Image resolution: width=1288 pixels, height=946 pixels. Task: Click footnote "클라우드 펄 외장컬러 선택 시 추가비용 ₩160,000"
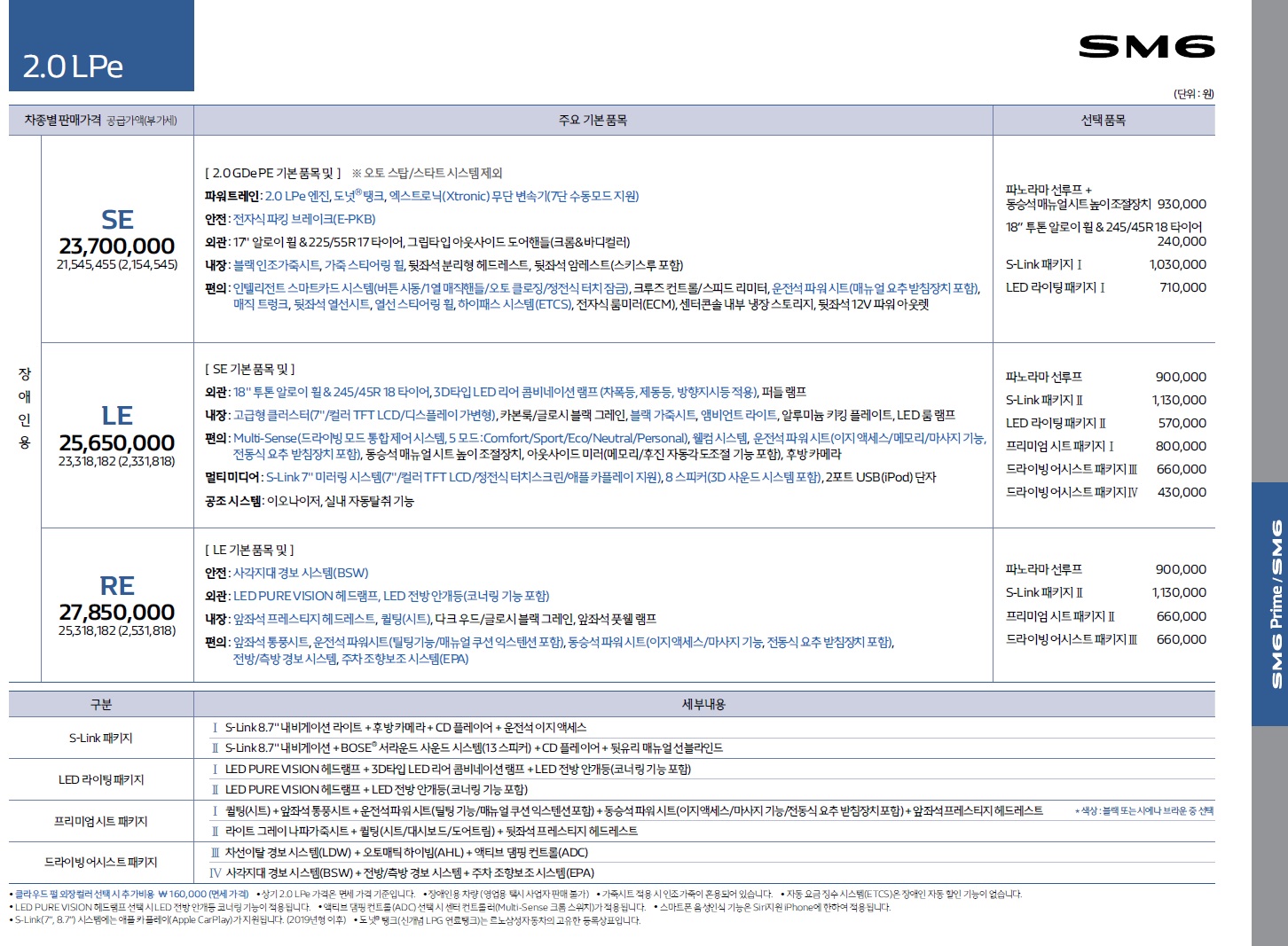pyautogui.click(x=130, y=894)
